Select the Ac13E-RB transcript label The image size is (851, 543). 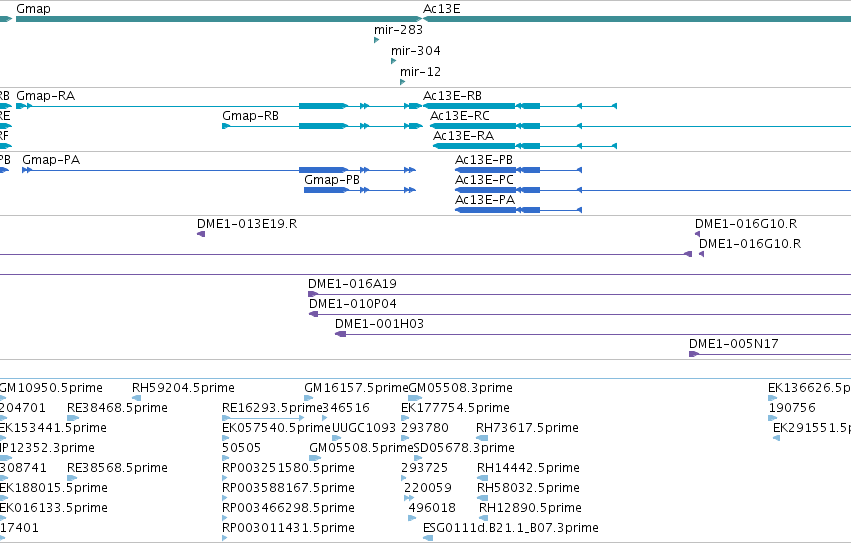click(452, 96)
